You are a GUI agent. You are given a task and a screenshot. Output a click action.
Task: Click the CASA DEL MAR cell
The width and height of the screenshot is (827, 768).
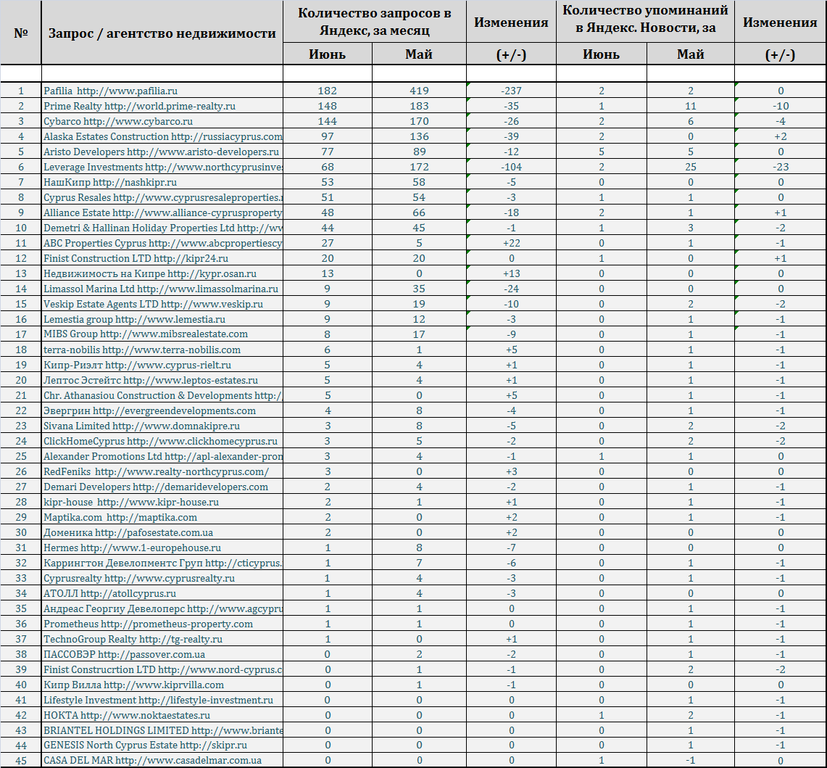[x=162, y=761]
